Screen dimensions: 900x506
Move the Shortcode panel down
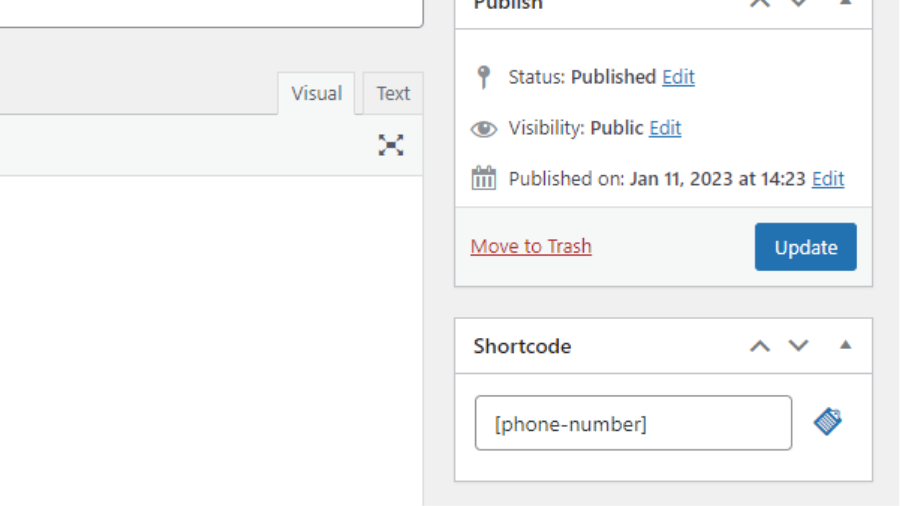[x=798, y=345]
